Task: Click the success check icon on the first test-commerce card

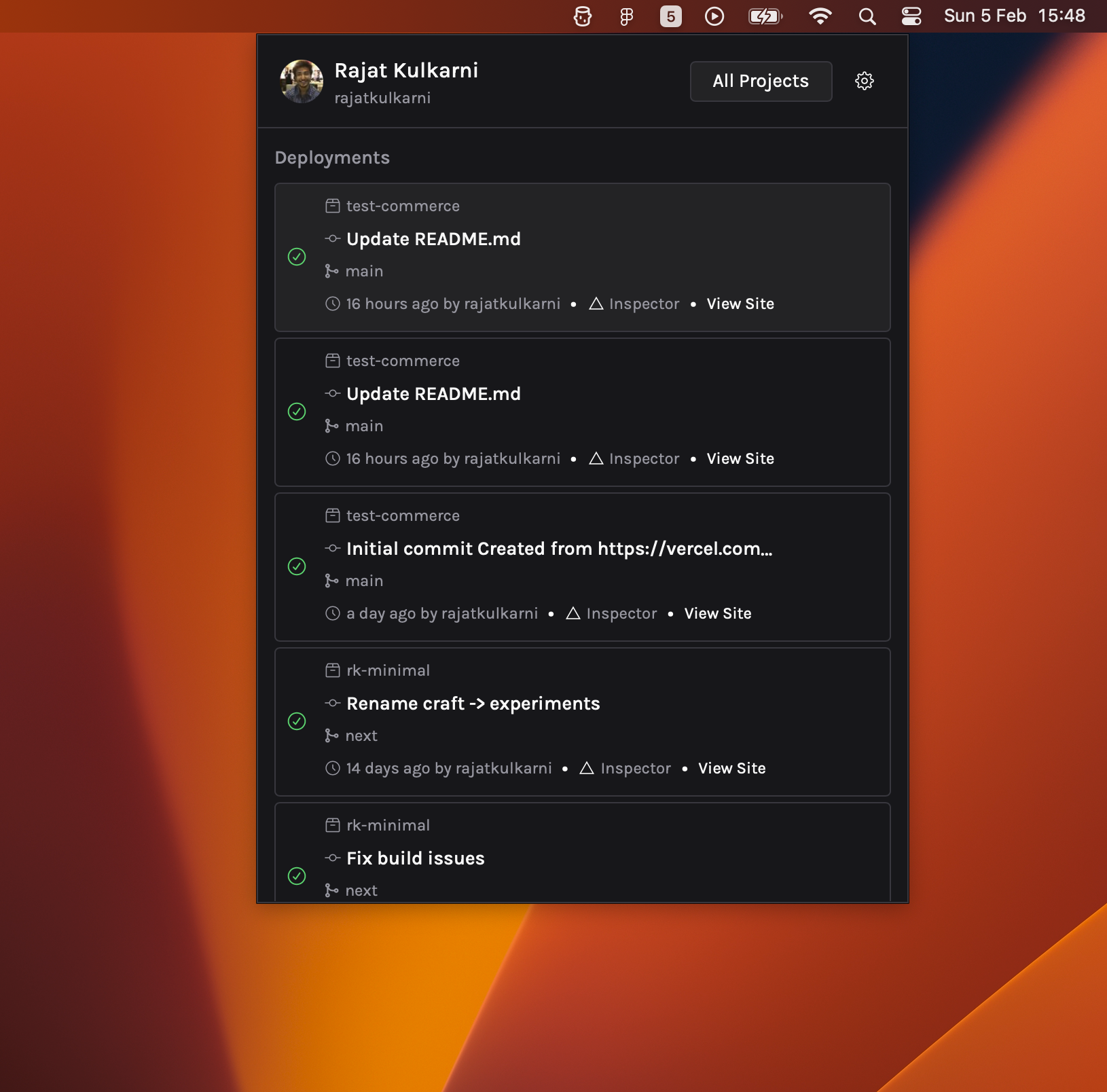Action: coord(297,257)
